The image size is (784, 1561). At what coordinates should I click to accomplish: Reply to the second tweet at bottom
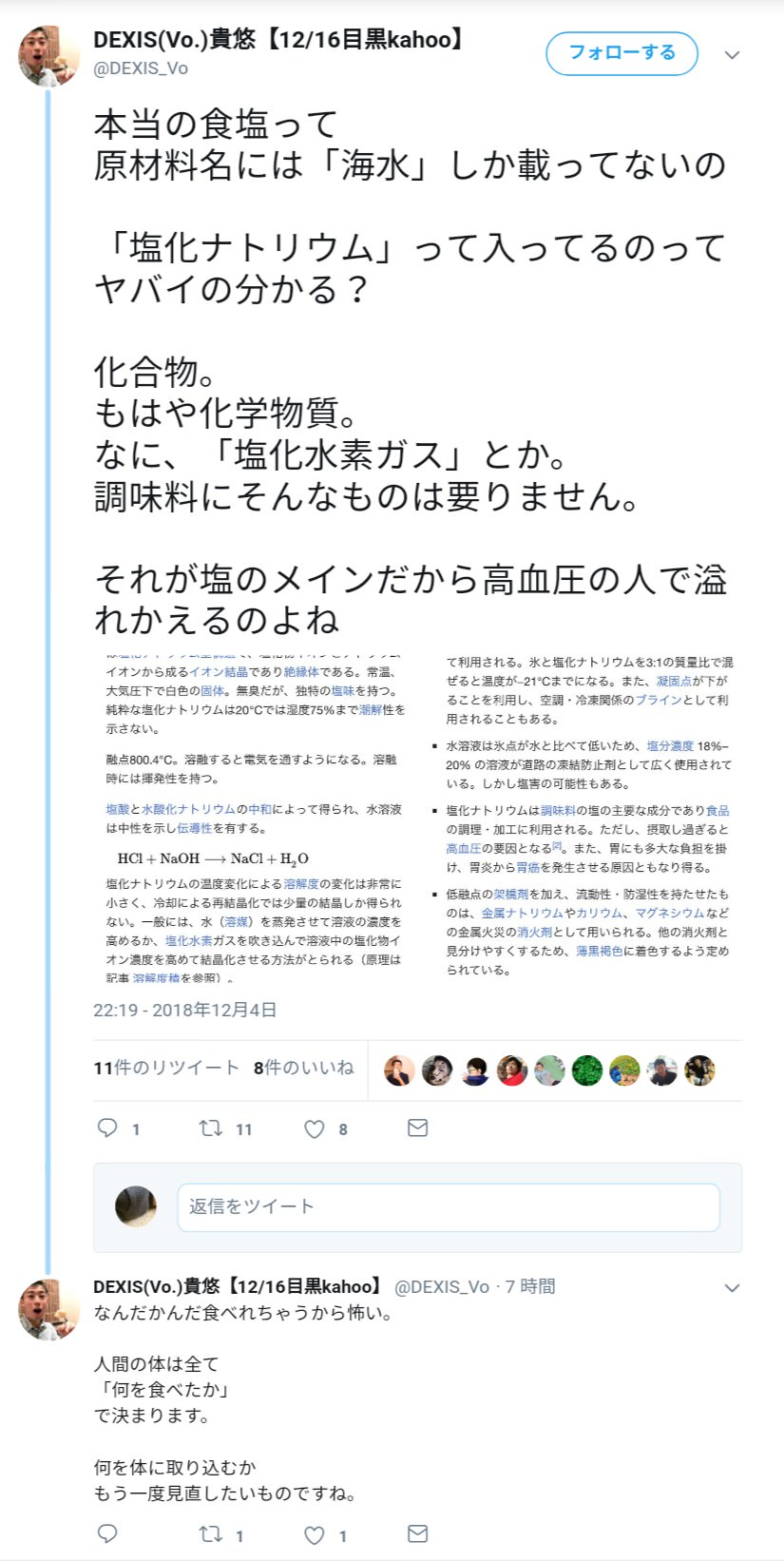108,1533
